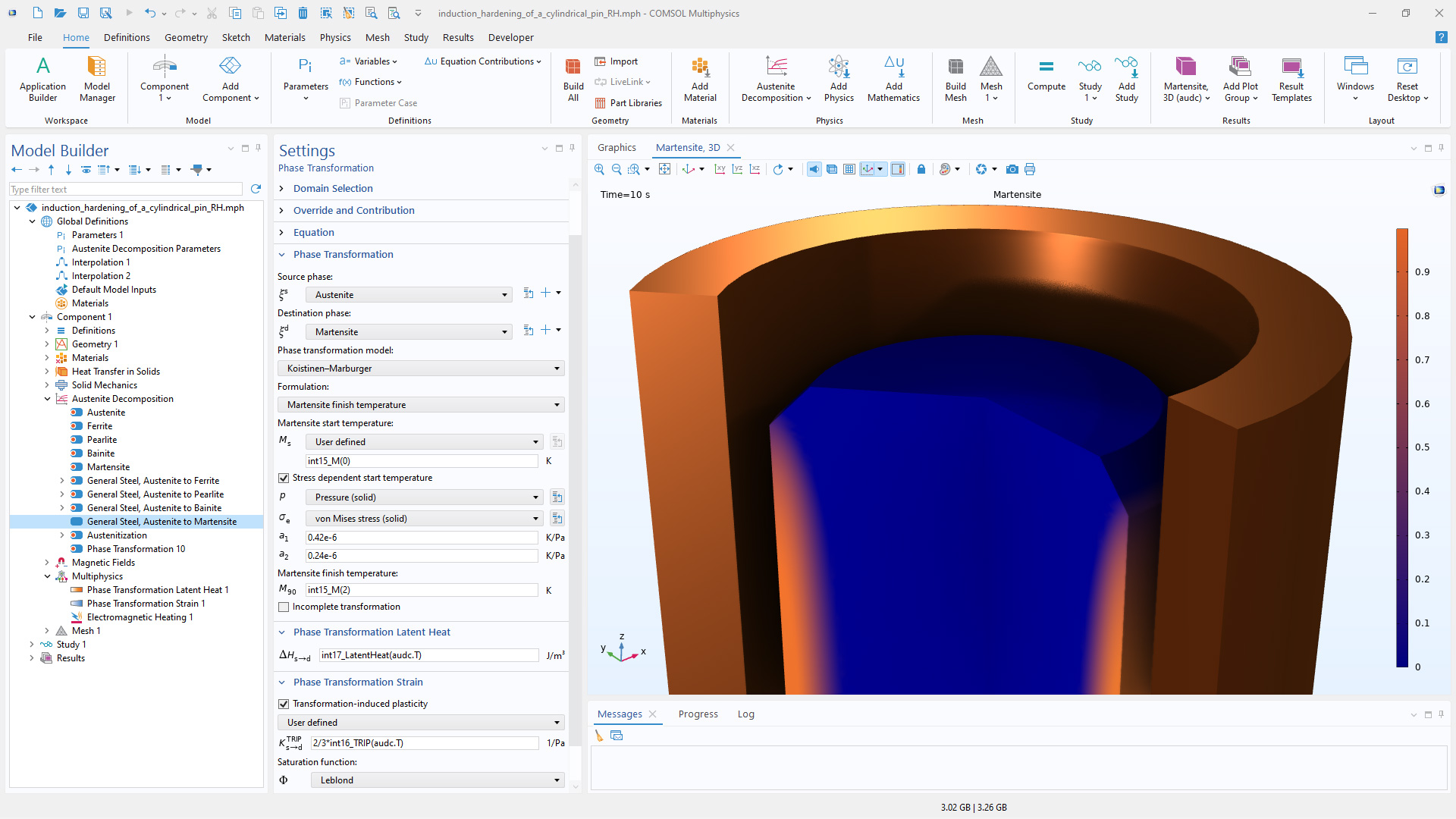The image size is (1456, 819).
Task: Click the Martensite start temperature field
Action: (x=422, y=461)
